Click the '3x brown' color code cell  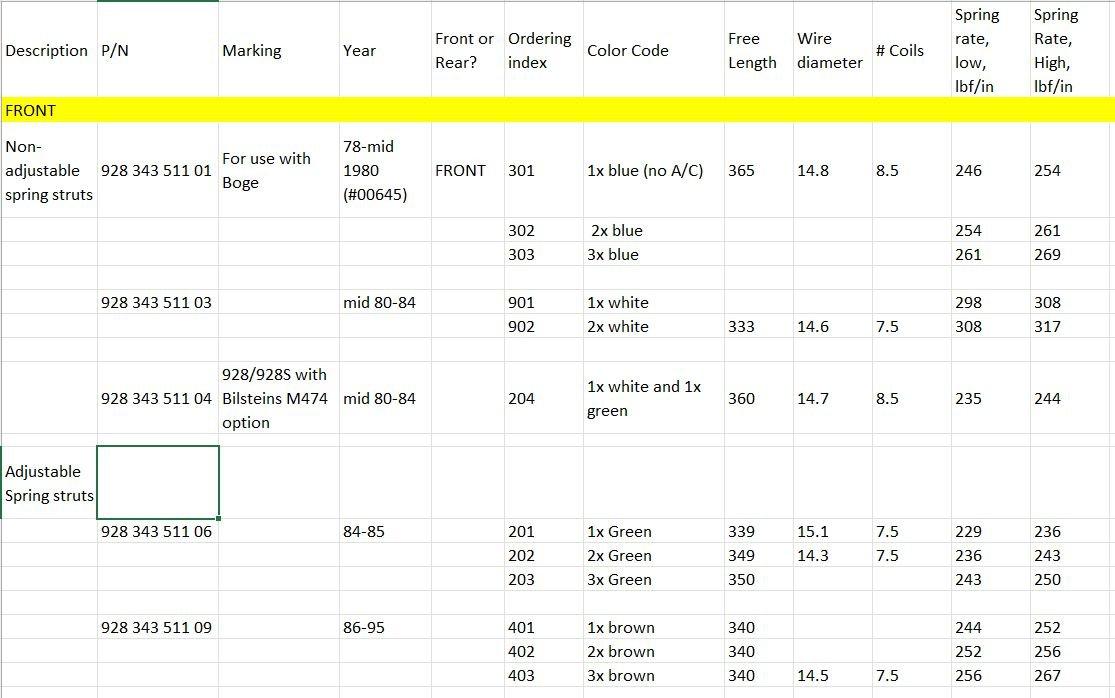(x=621, y=675)
